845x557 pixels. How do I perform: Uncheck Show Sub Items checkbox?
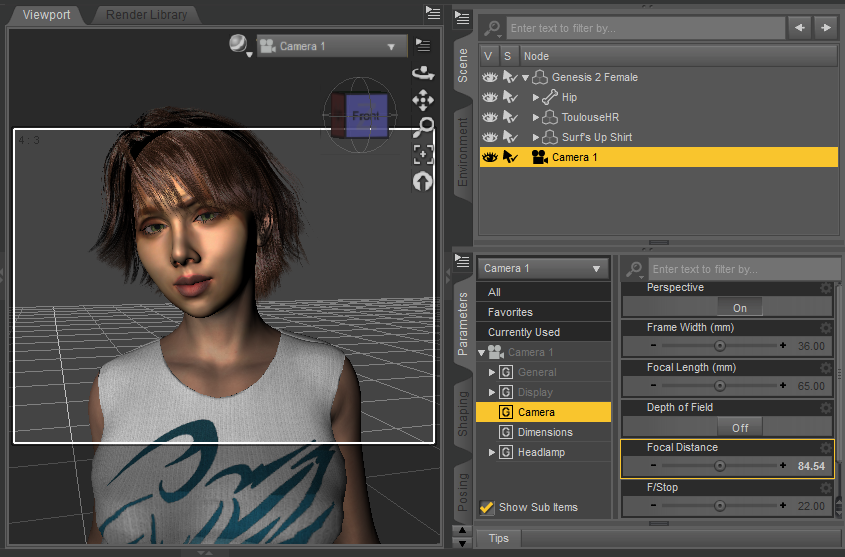pos(487,507)
